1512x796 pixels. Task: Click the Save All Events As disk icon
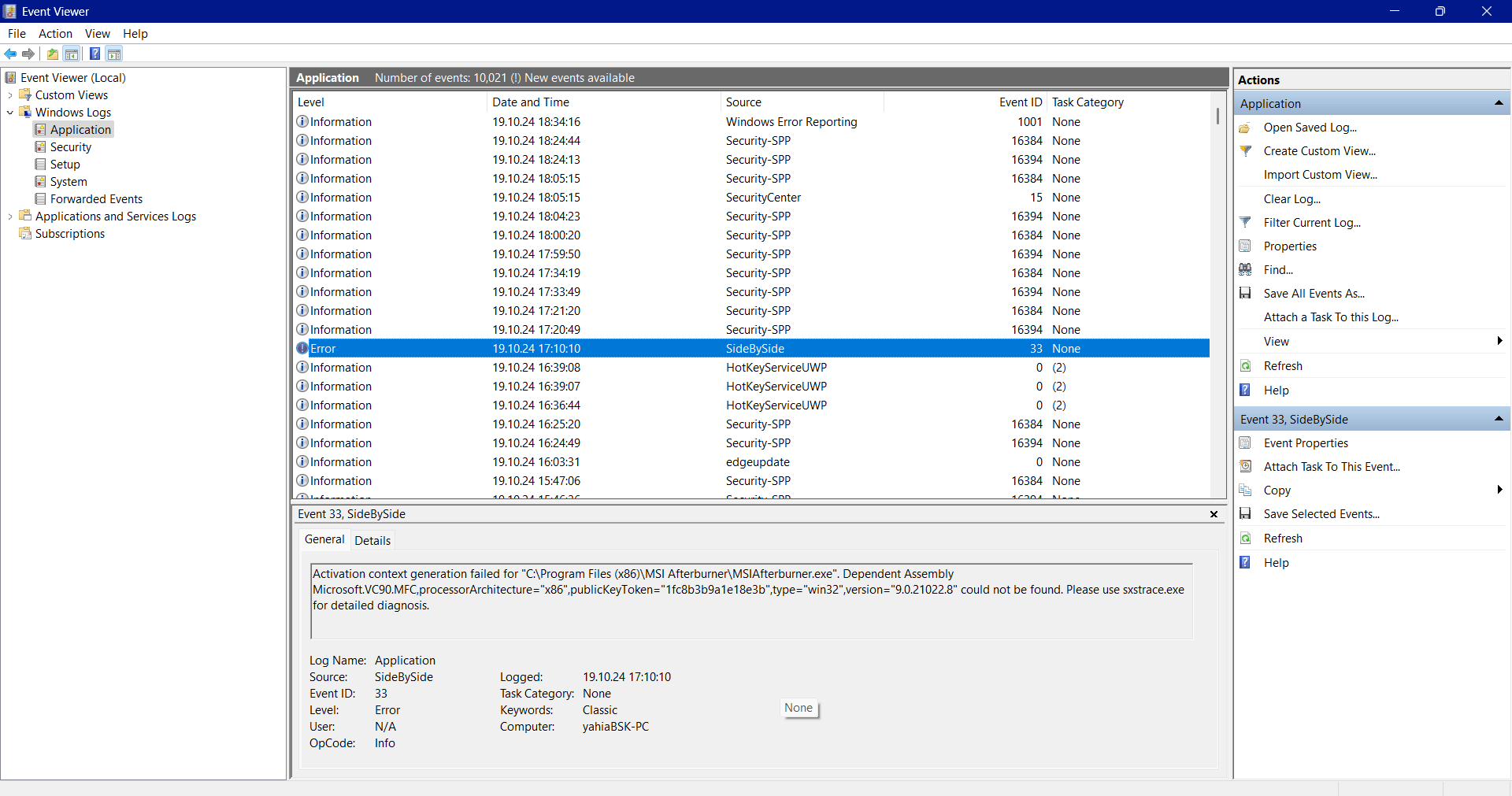[x=1245, y=294]
